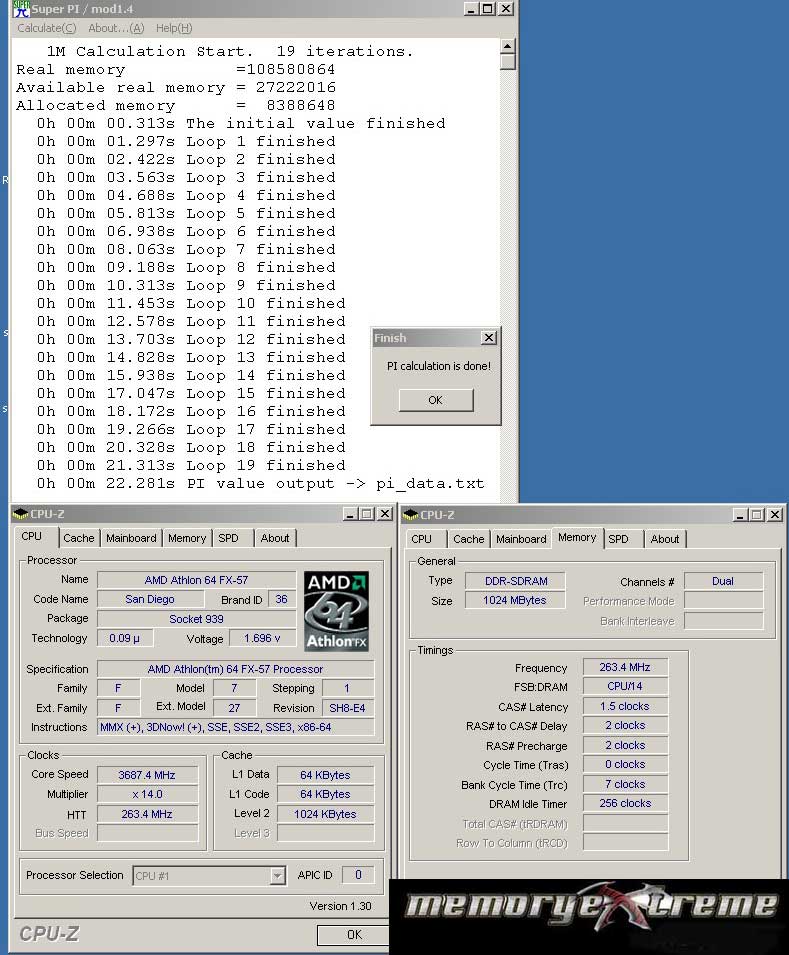Close the right CPU-Z window
Image resolution: width=789 pixels, height=955 pixels.
click(775, 515)
